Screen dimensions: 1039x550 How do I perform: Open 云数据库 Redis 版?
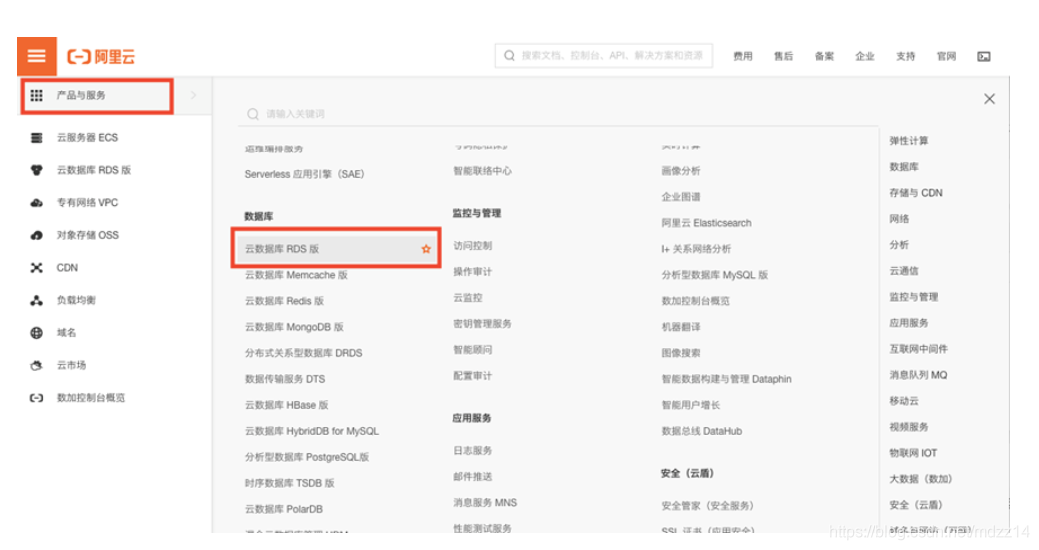(x=284, y=301)
